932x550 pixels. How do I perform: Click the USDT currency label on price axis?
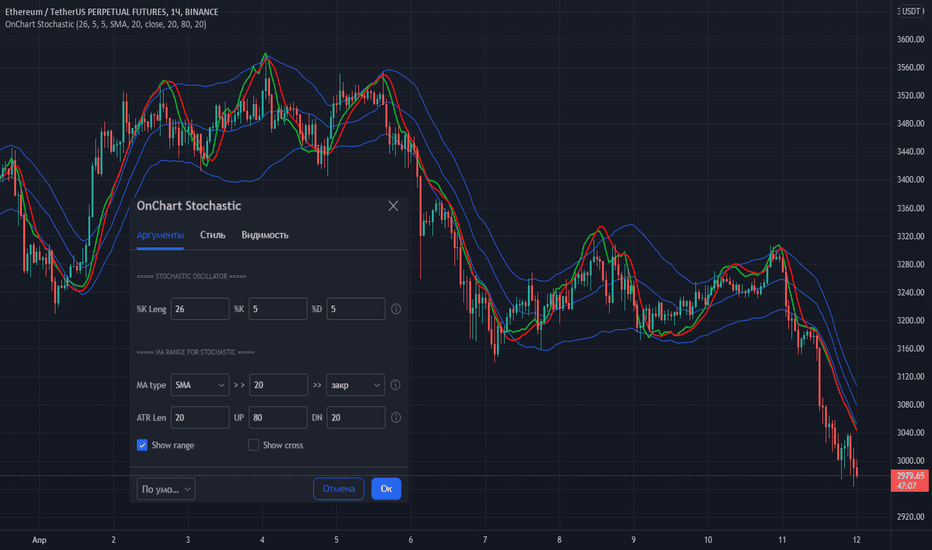pos(911,11)
